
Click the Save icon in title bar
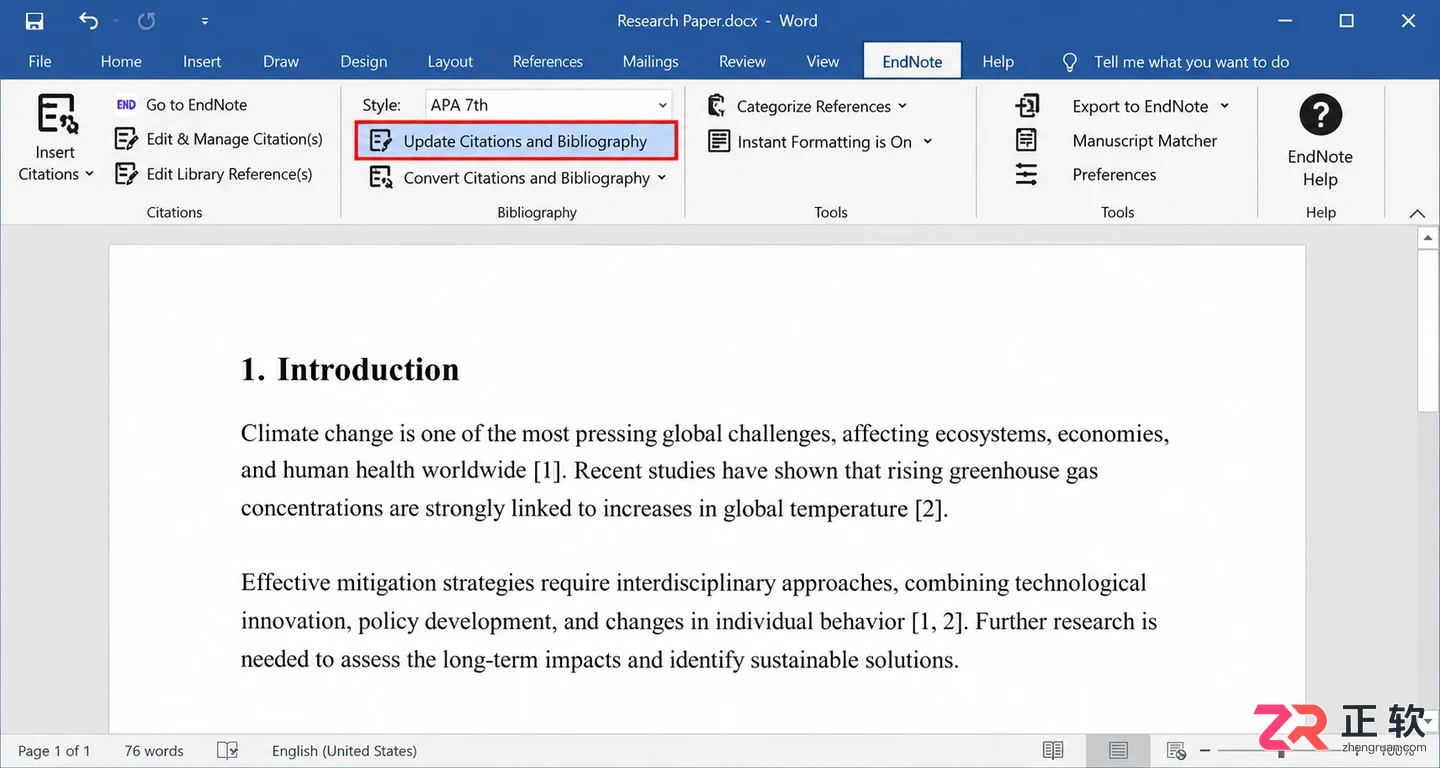point(34,21)
